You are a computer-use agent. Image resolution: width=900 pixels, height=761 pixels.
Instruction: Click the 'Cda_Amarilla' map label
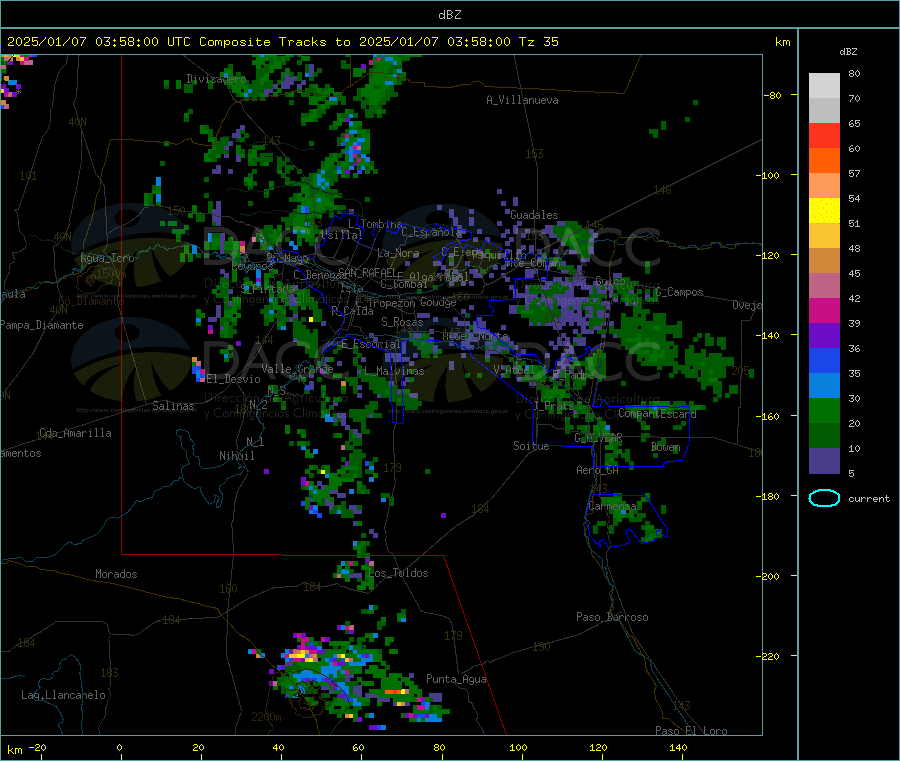(75, 433)
